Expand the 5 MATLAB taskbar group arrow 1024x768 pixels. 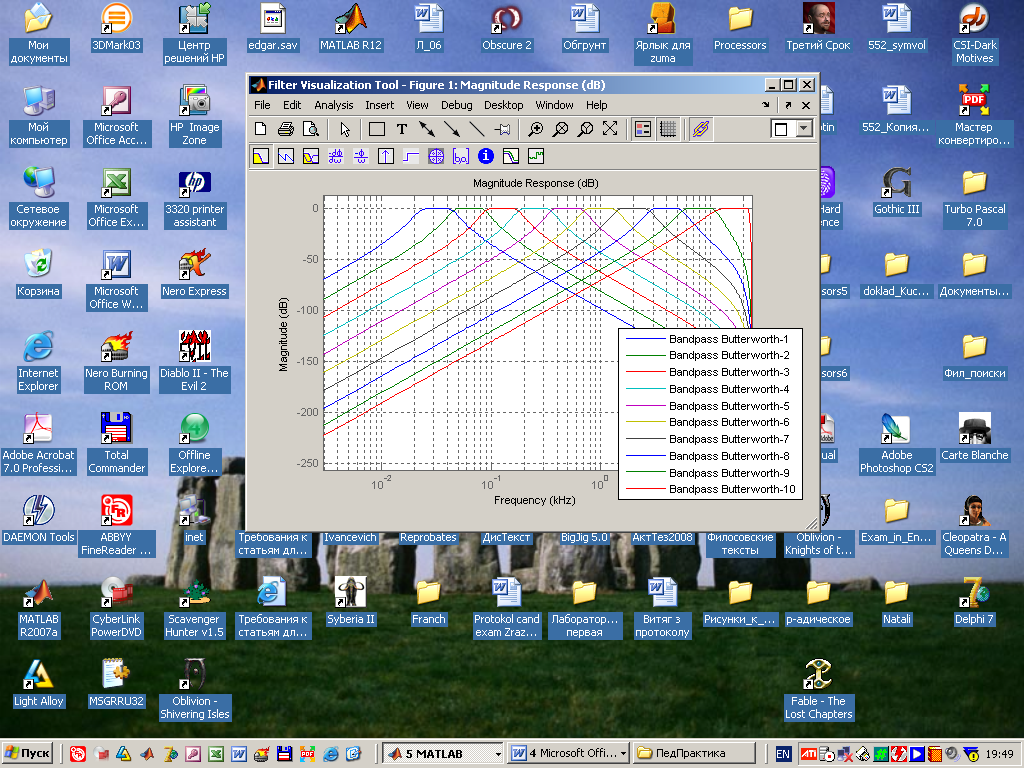pos(498,754)
